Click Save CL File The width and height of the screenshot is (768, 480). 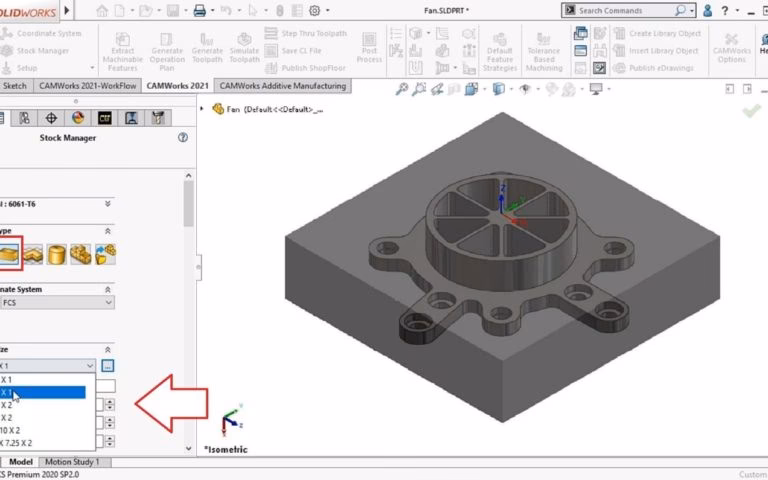293,50
